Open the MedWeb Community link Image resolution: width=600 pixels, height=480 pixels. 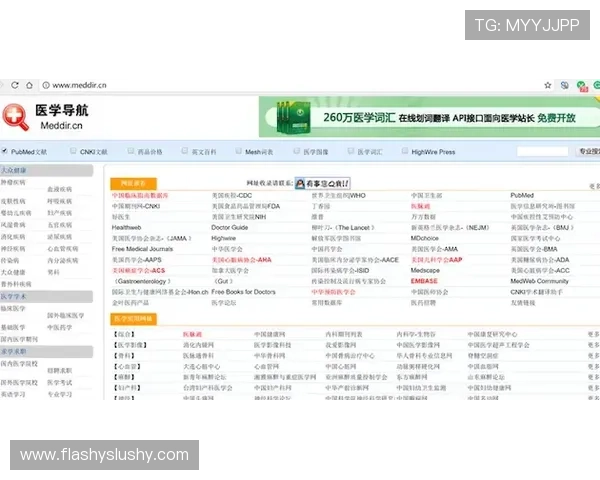540,281
